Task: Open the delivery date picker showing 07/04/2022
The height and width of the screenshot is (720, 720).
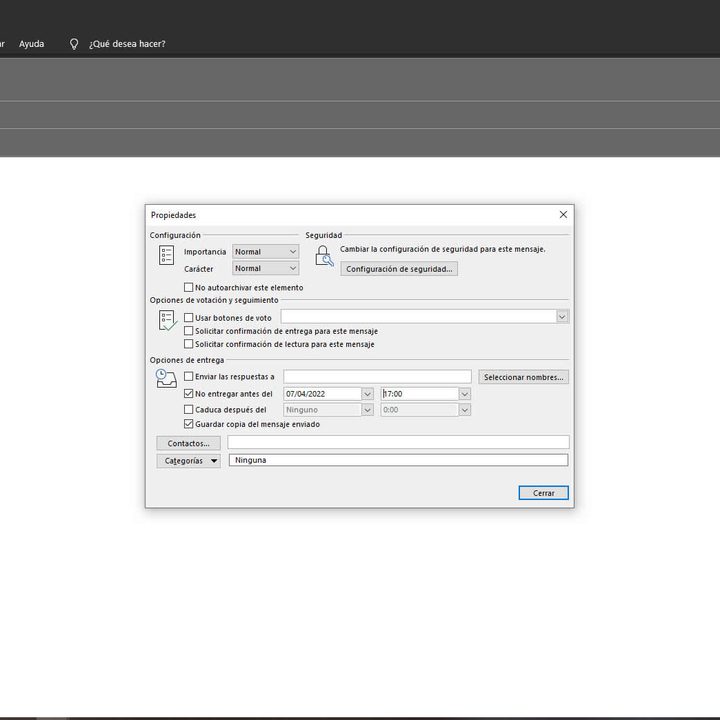Action: coord(367,394)
